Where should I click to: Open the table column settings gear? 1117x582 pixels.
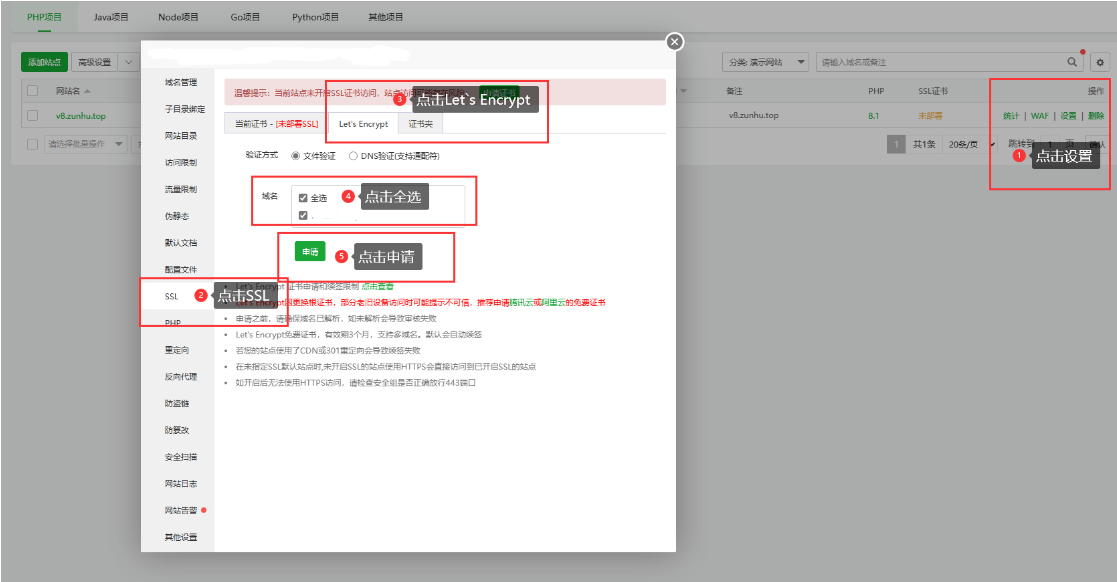[1100, 62]
